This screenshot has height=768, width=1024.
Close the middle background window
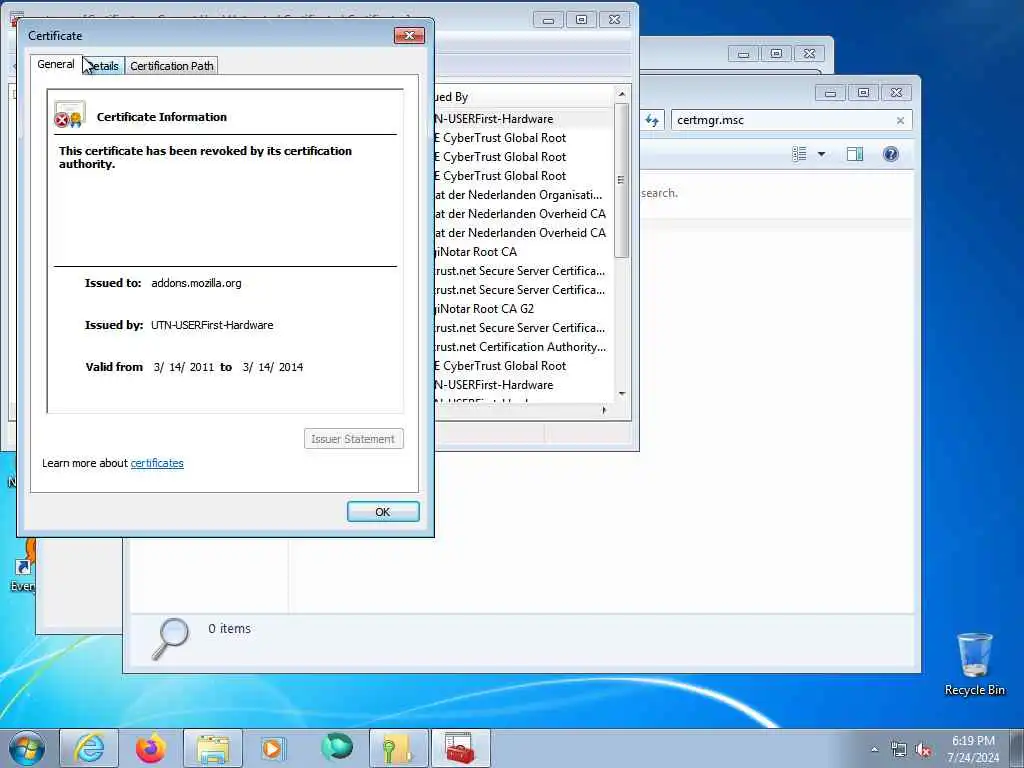click(x=809, y=54)
